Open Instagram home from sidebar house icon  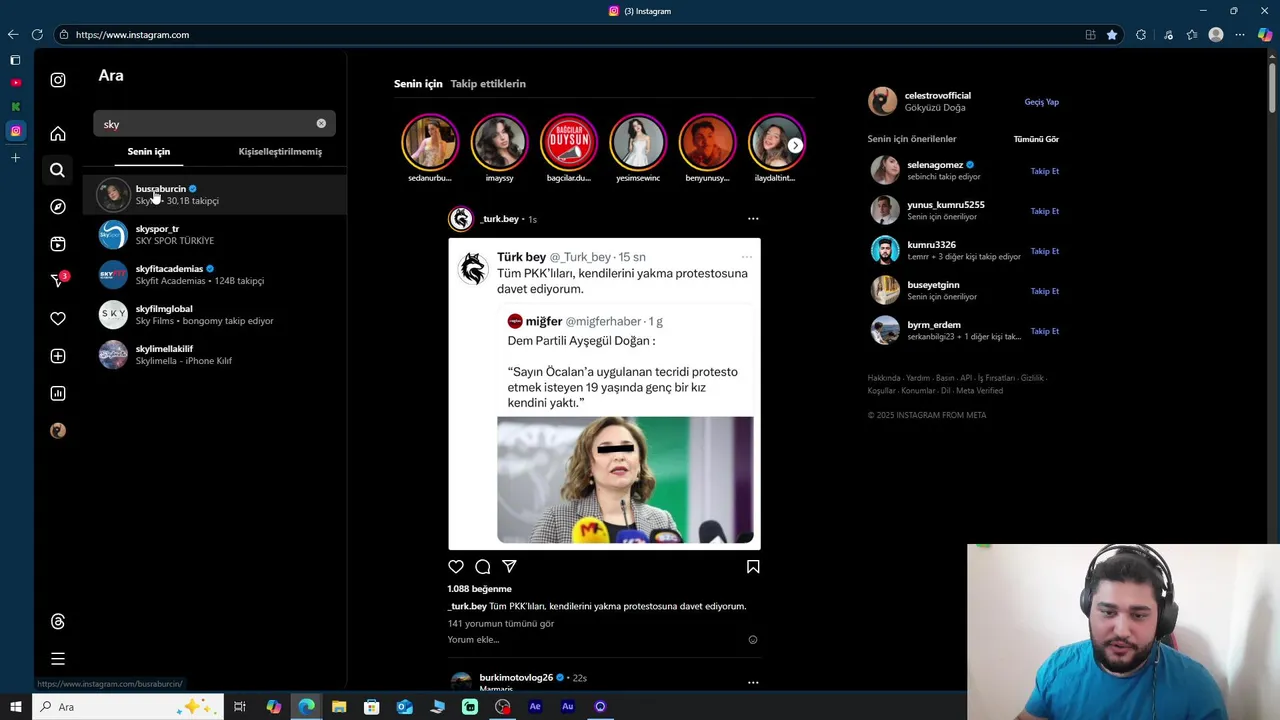pyautogui.click(x=58, y=133)
